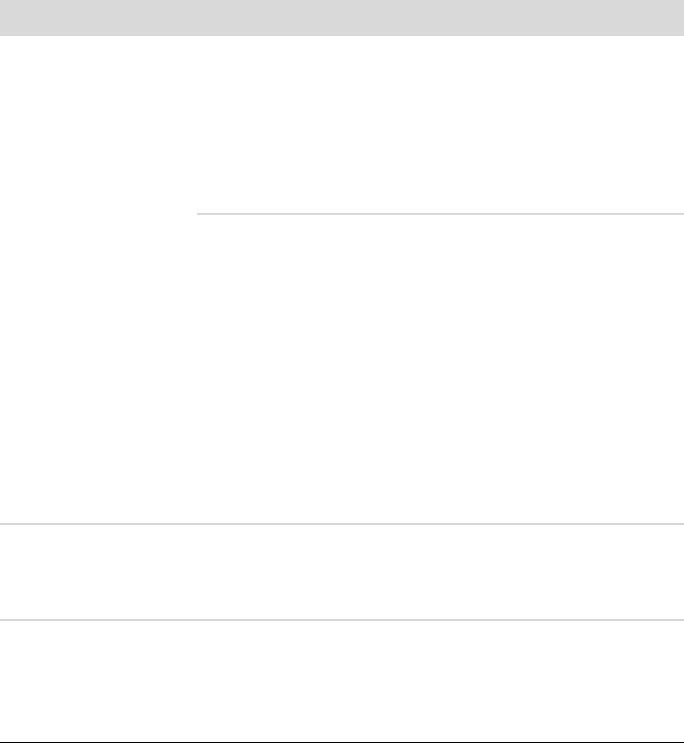Click the empty left column beside the short divider

(98, 280)
